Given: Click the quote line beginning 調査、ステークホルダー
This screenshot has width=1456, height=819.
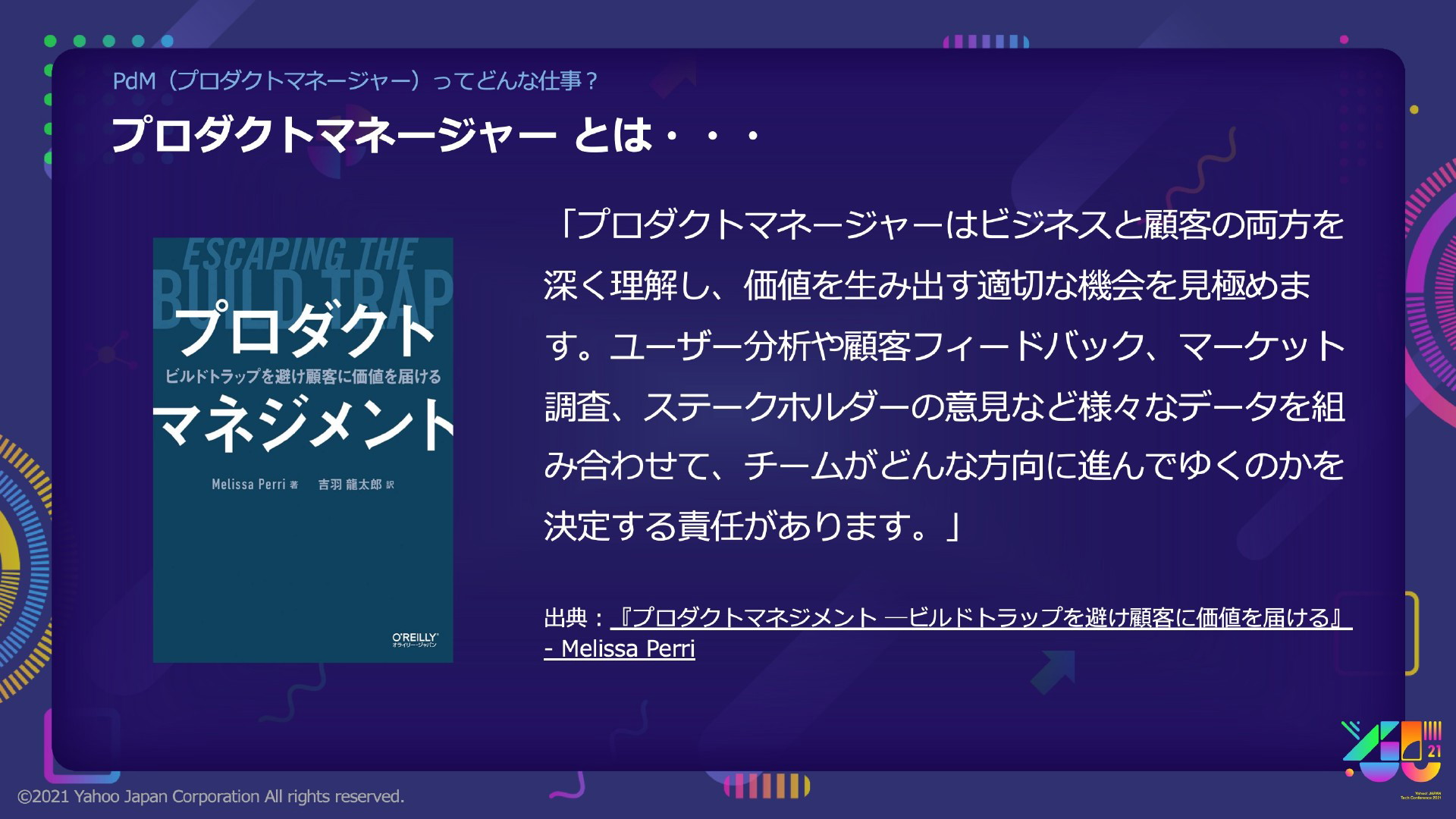Looking at the screenshot, I should click(945, 406).
